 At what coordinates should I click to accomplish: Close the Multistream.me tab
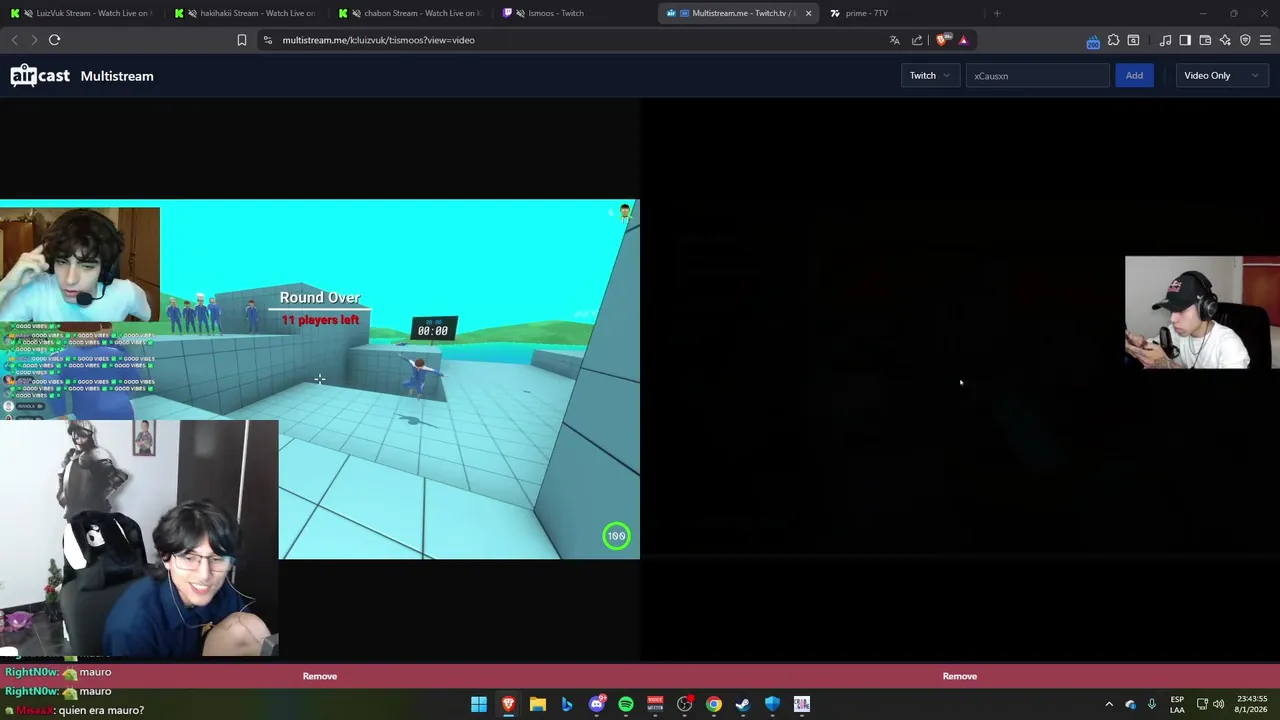[808, 13]
